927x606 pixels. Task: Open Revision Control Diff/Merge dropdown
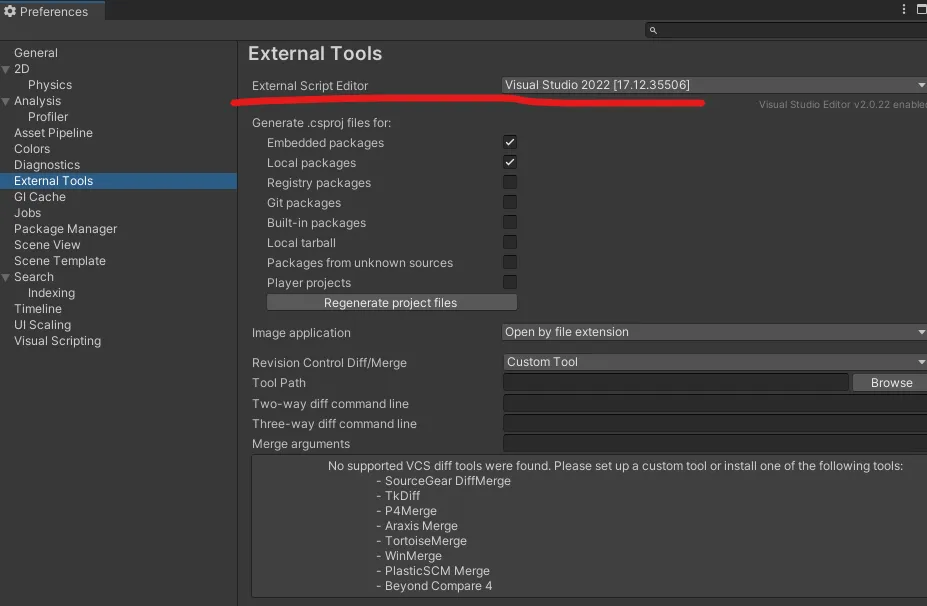714,362
